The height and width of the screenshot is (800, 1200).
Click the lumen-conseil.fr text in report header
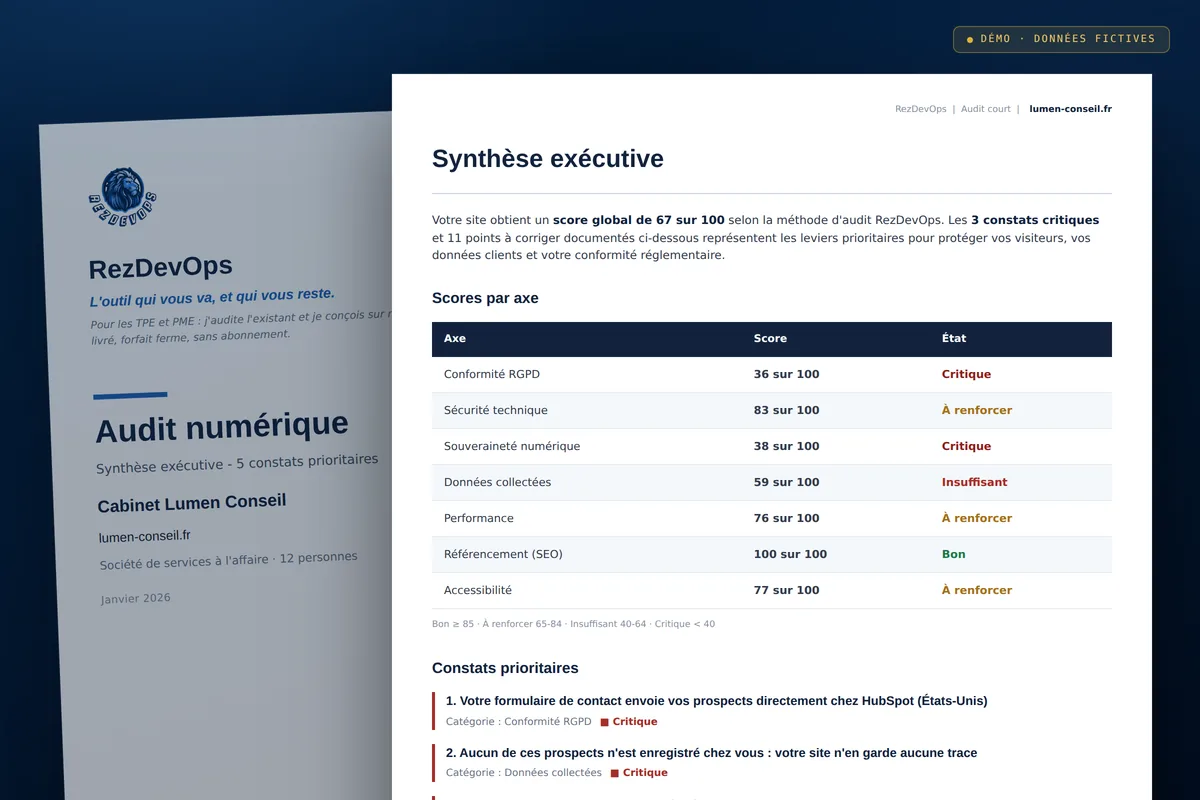click(1070, 109)
